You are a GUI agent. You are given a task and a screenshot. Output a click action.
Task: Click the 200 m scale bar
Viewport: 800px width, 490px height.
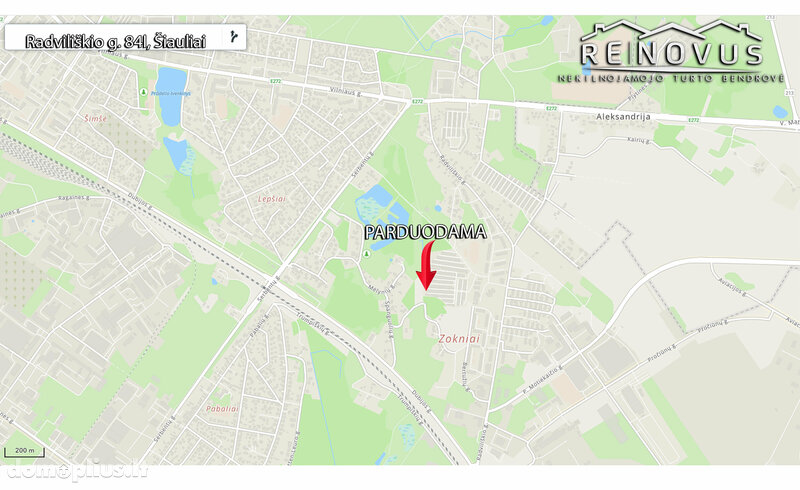point(24,452)
